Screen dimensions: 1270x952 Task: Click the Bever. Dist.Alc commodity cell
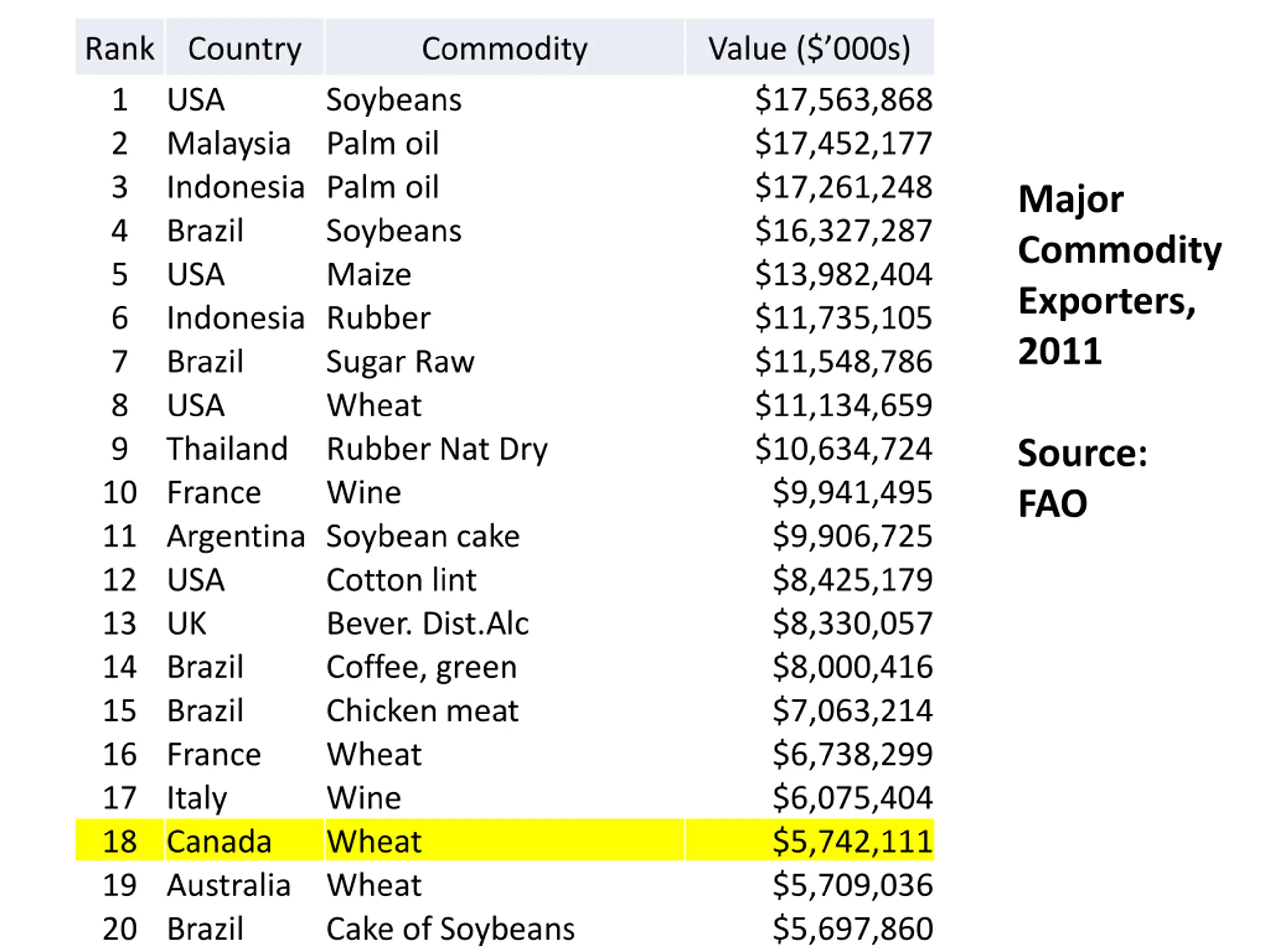[428, 623]
